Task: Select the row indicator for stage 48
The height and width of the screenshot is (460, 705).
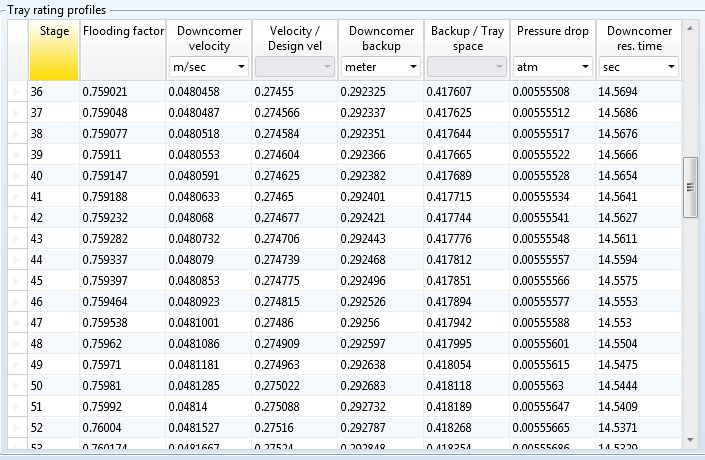Action: click(x=15, y=343)
